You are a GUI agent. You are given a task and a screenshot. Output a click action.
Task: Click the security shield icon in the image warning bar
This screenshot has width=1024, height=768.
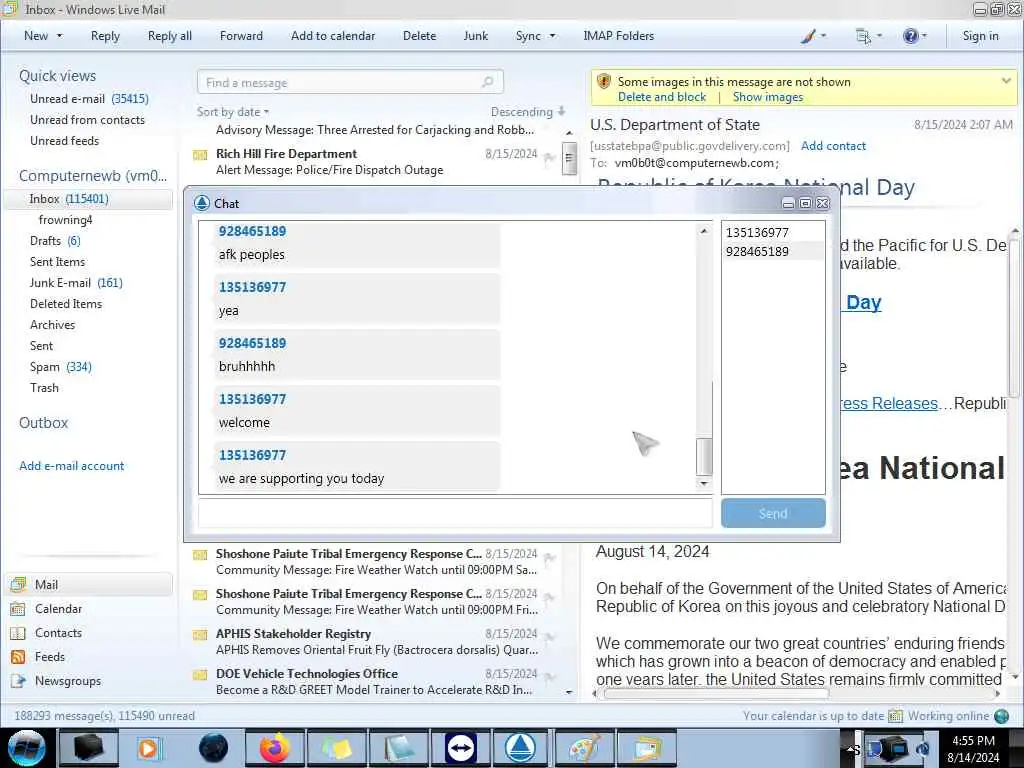click(604, 82)
